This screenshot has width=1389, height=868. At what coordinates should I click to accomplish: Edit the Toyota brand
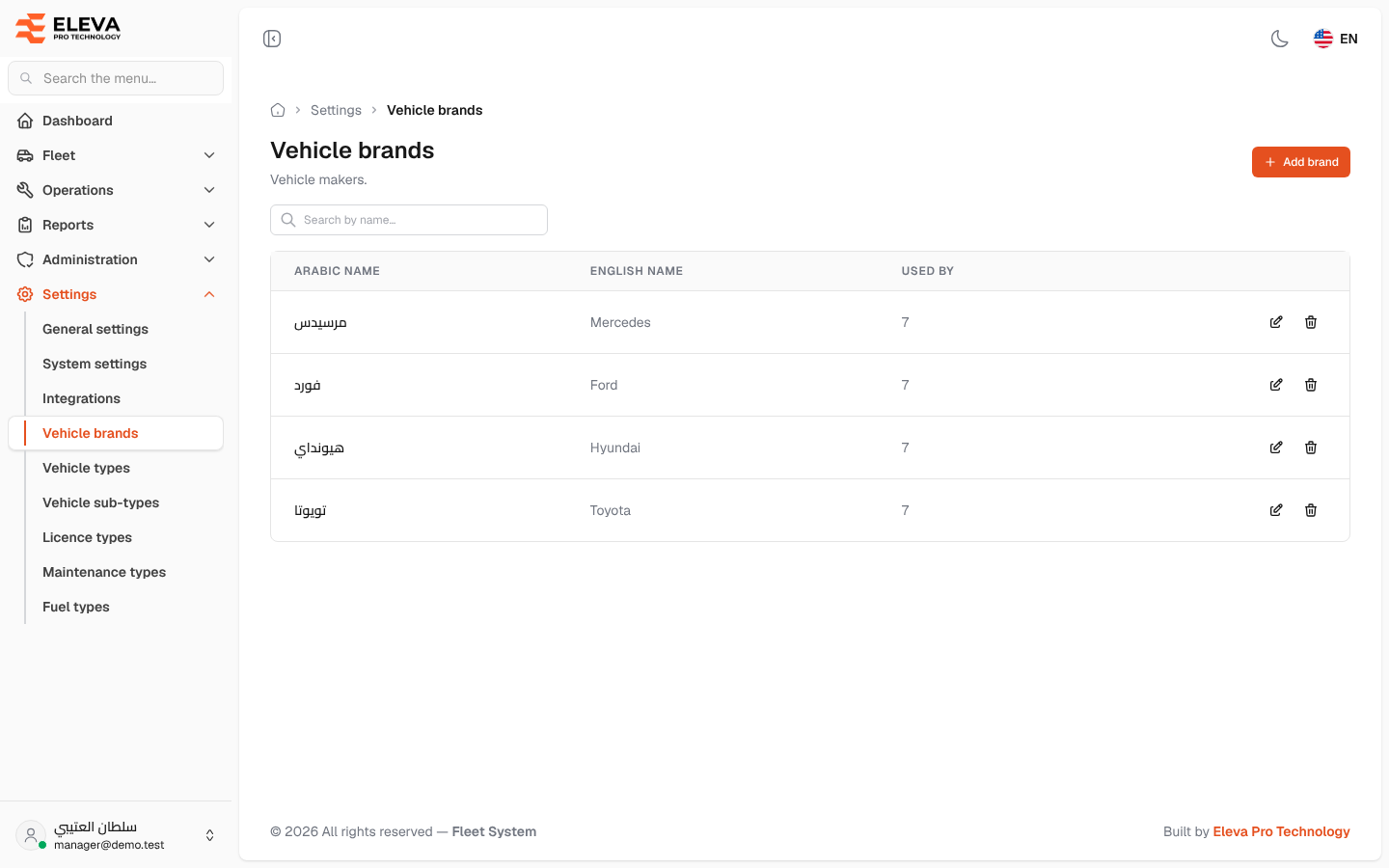point(1276,510)
